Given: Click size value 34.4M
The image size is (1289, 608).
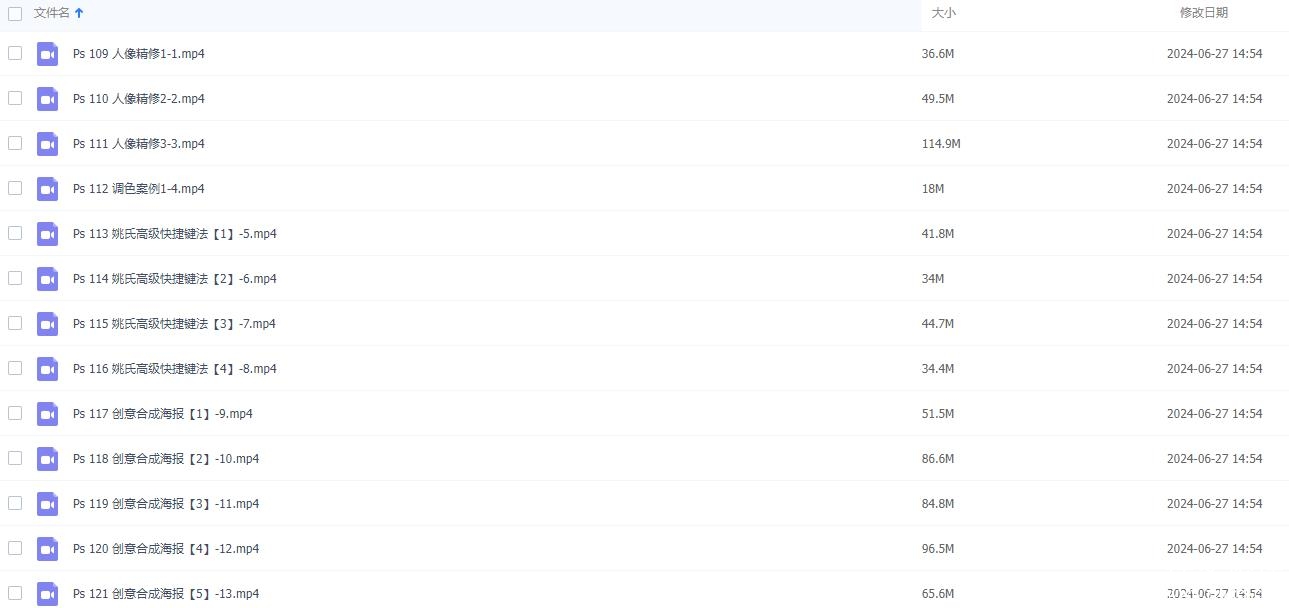Looking at the screenshot, I should (x=938, y=369).
